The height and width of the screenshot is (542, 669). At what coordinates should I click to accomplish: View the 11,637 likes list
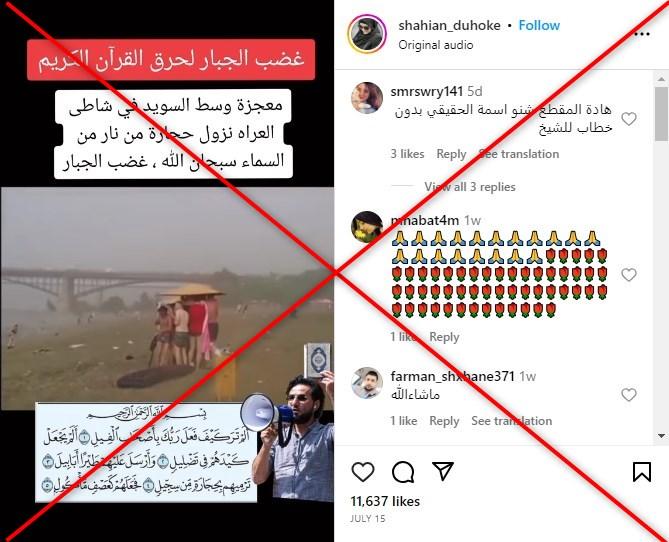tap(385, 501)
